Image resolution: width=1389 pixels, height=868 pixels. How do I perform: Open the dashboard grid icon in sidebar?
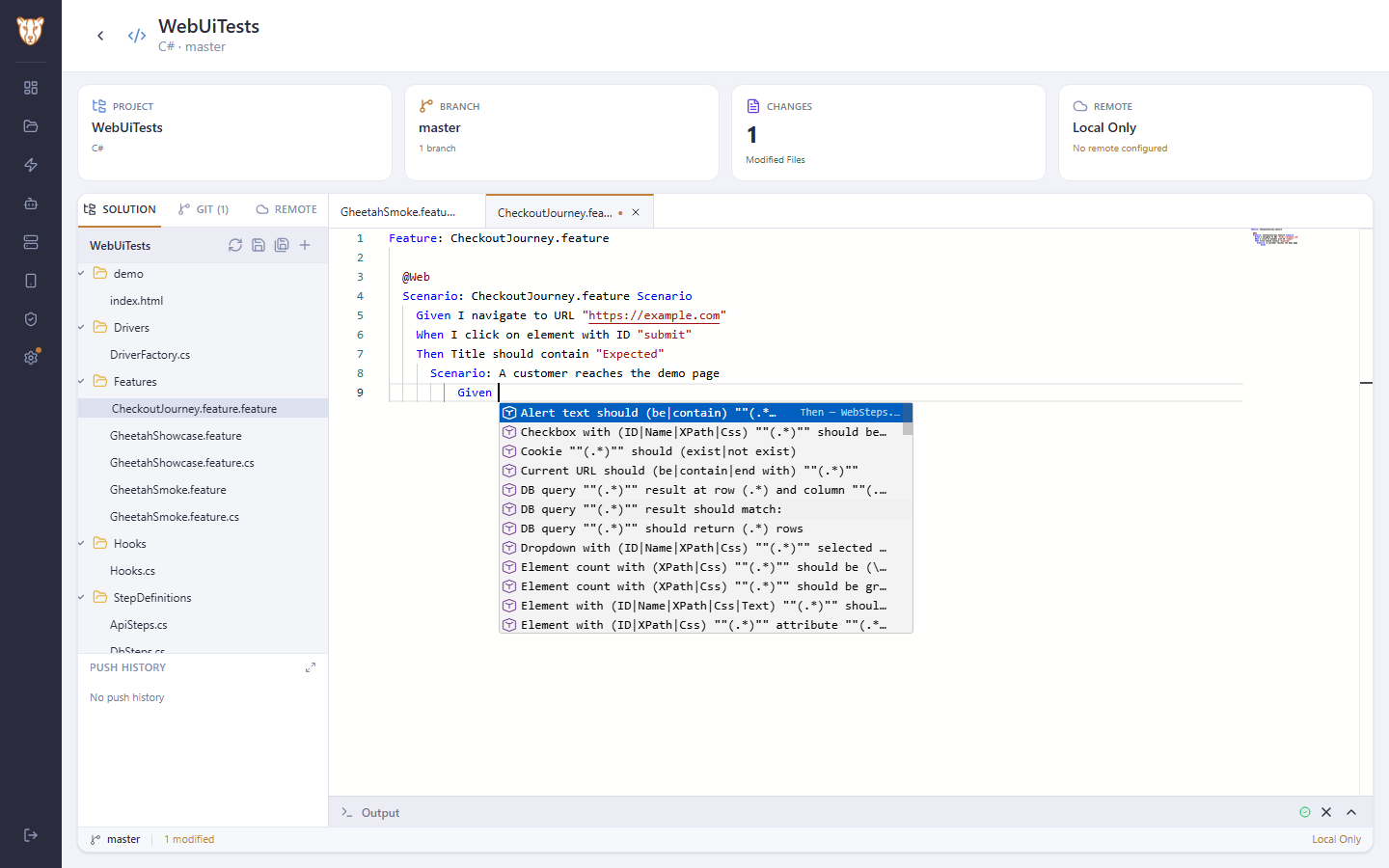tap(31, 88)
